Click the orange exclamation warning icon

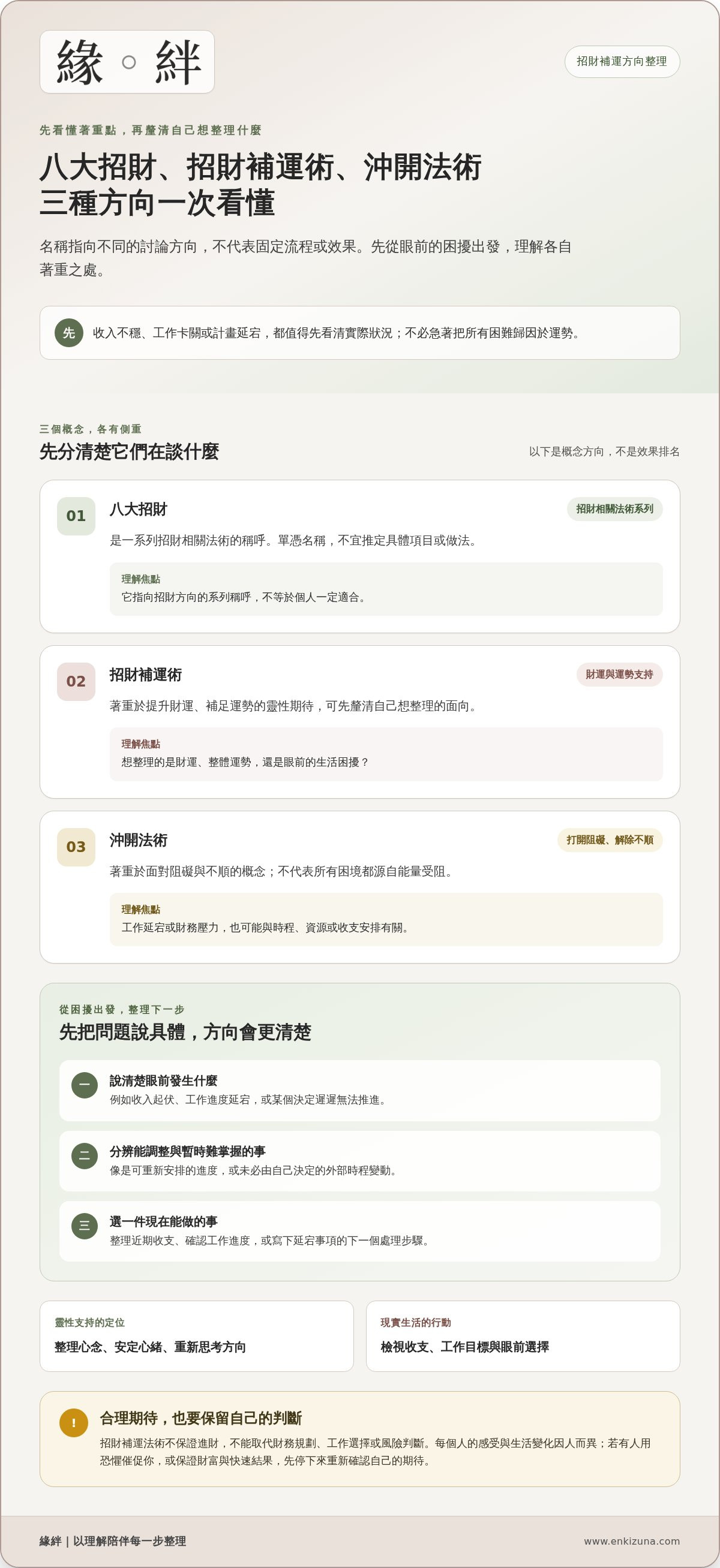[x=74, y=1422]
